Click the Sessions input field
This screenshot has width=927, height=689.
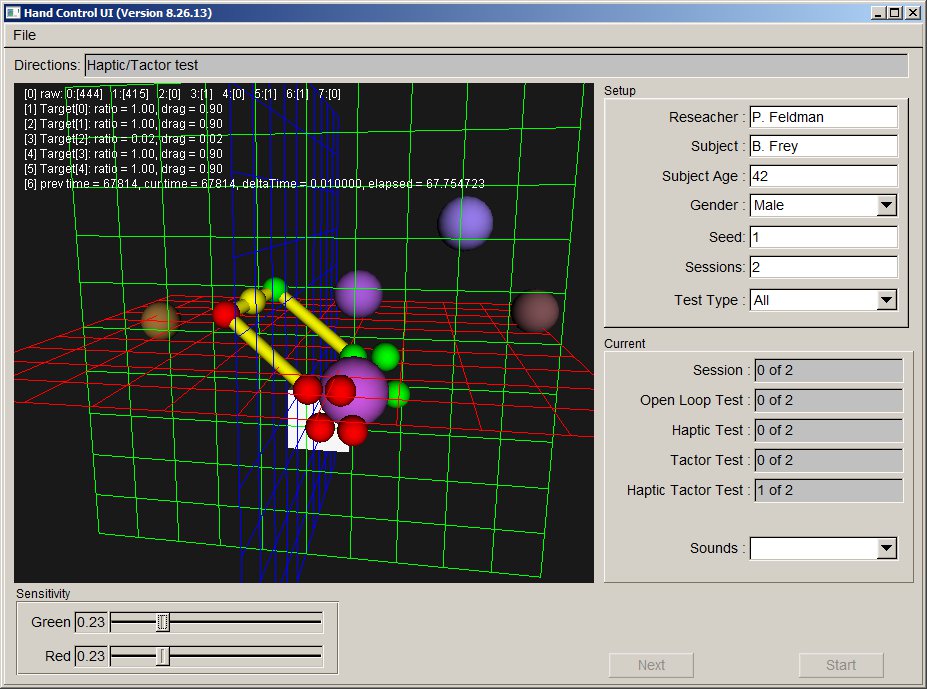823,267
